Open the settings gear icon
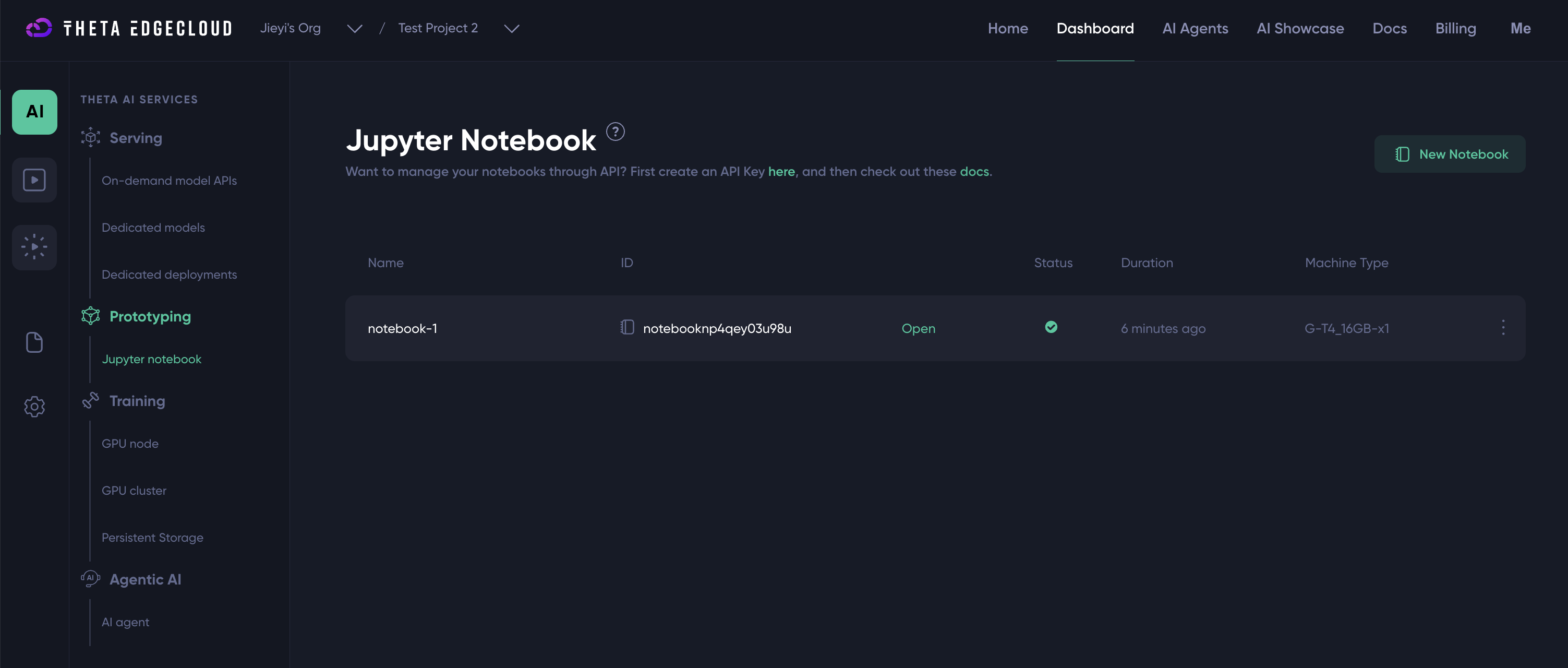 (x=35, y=406)
